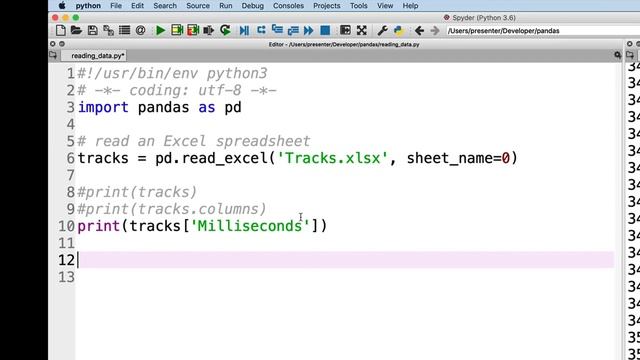The width and height of the screenshot is (640, 360).
Task: Step to the next line in debugger
Action: coord(261,30)
